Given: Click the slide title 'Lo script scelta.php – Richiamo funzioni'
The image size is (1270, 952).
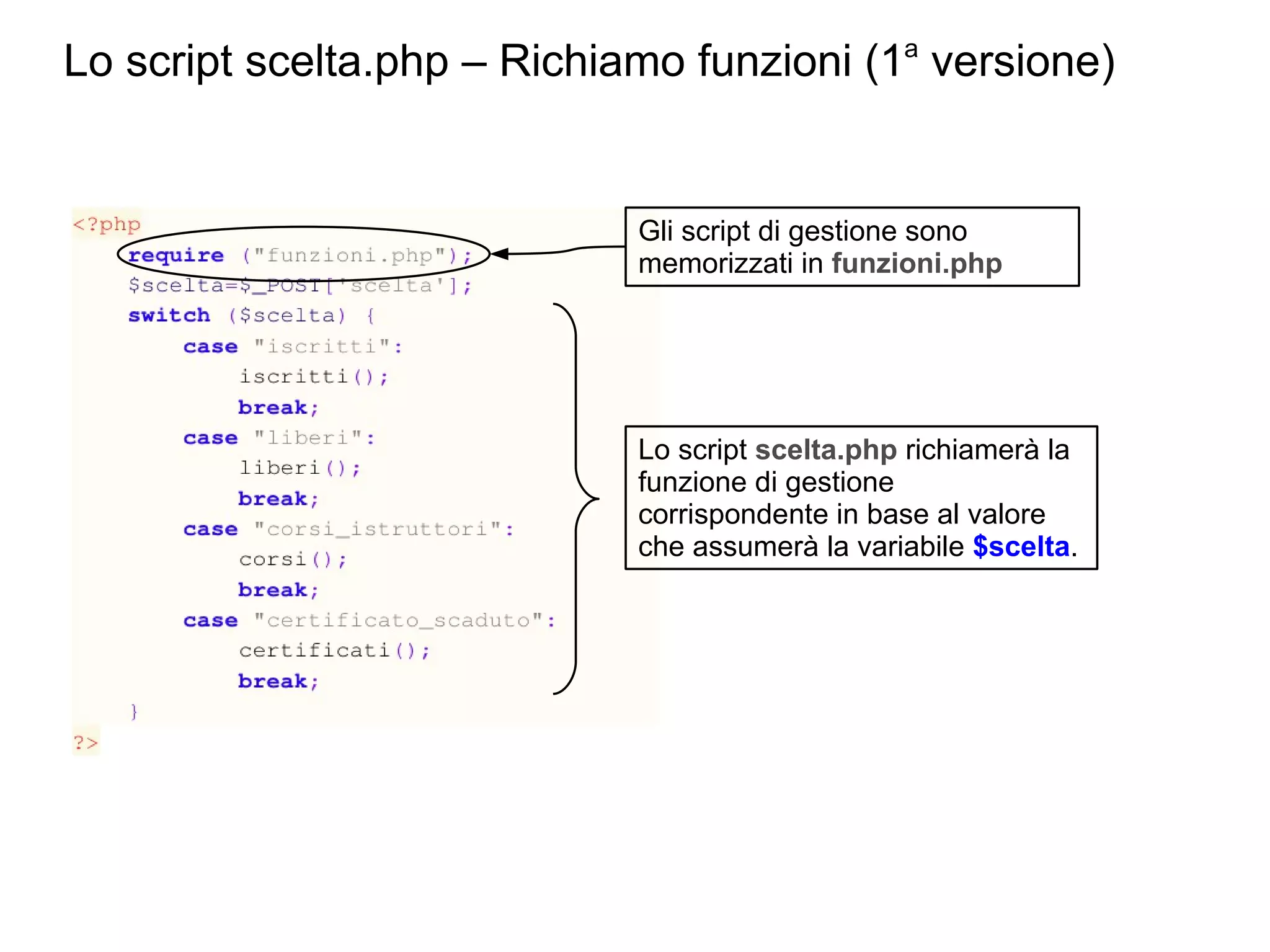Looking at the screenshot, I should 458,61.
